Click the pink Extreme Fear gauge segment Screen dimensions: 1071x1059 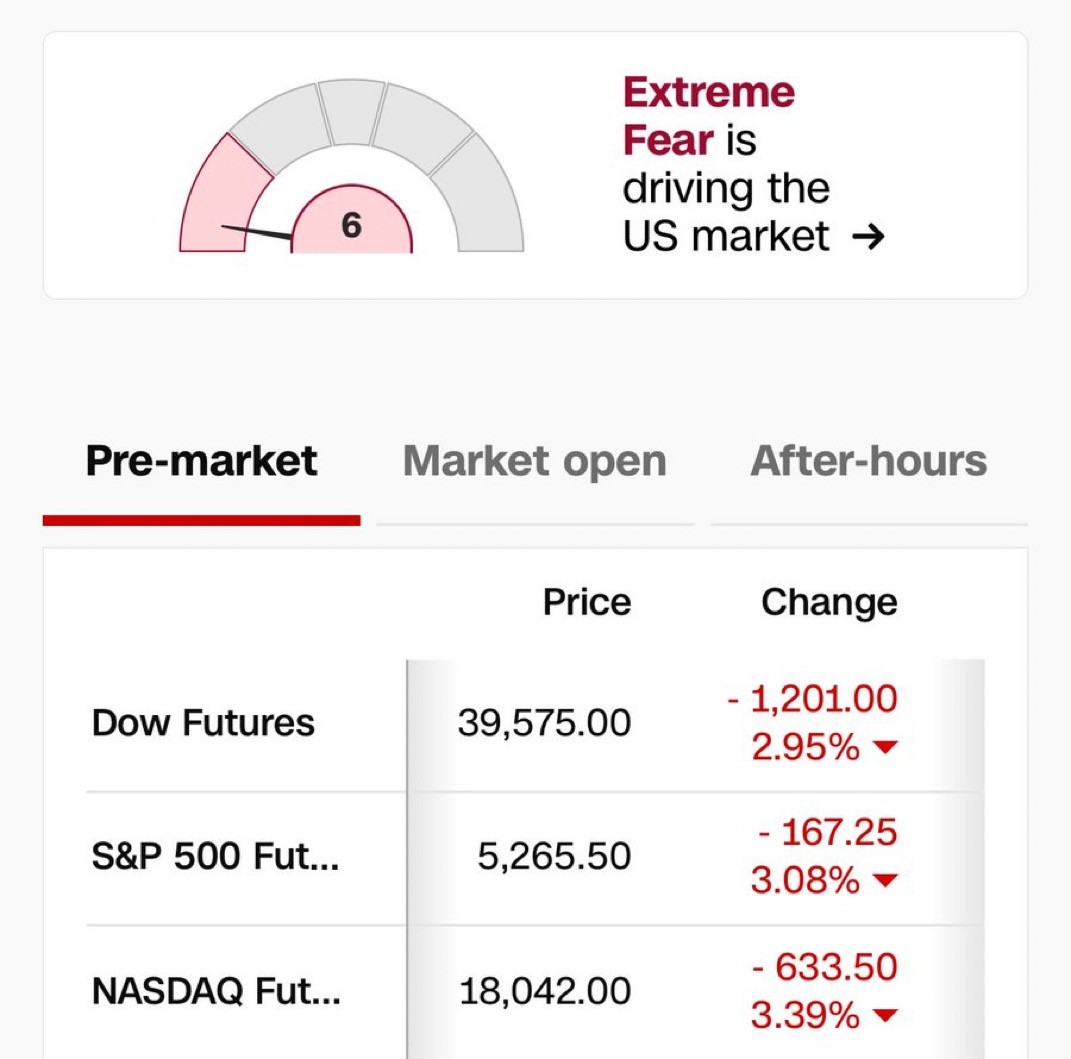pyautogui.click(x=224, y=197)
